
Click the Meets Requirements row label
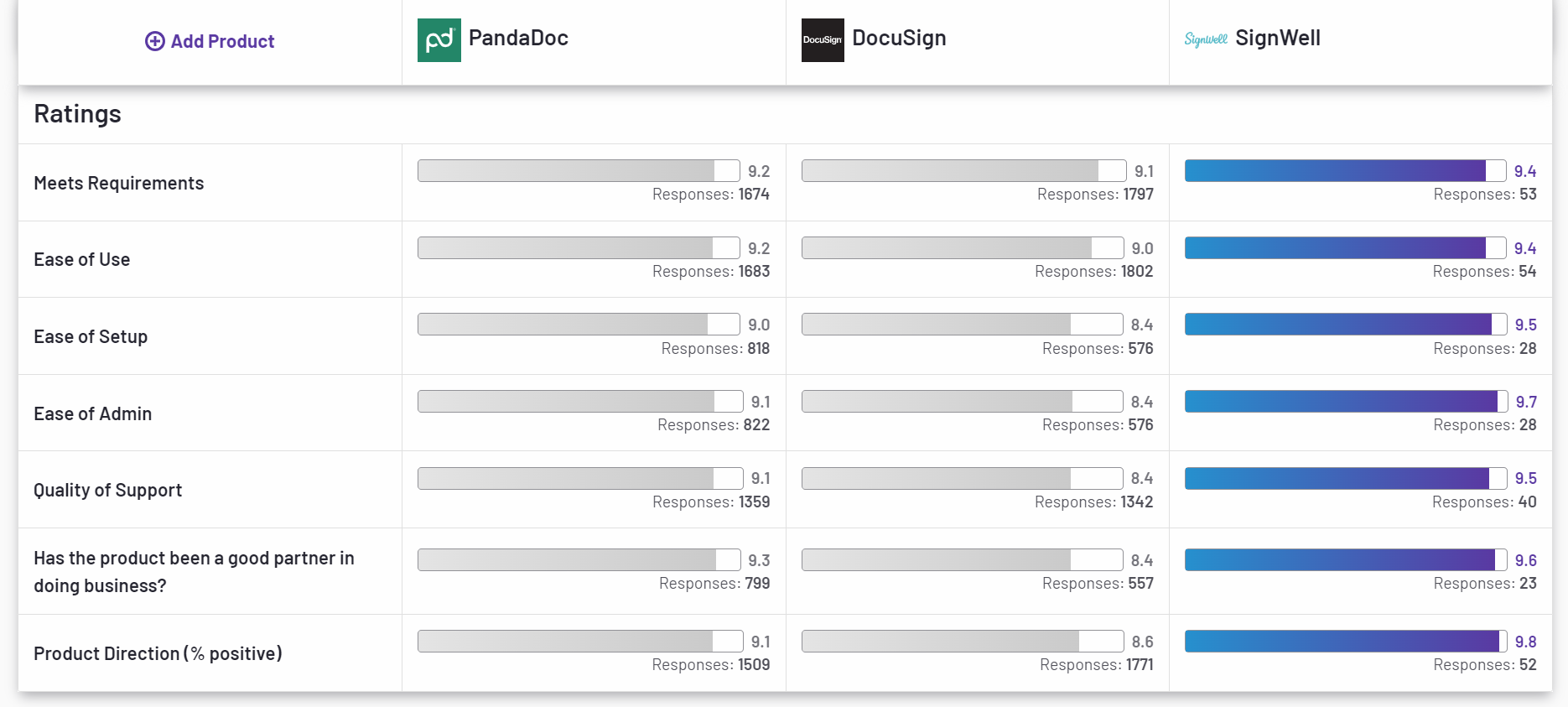[x=118, y=183]
